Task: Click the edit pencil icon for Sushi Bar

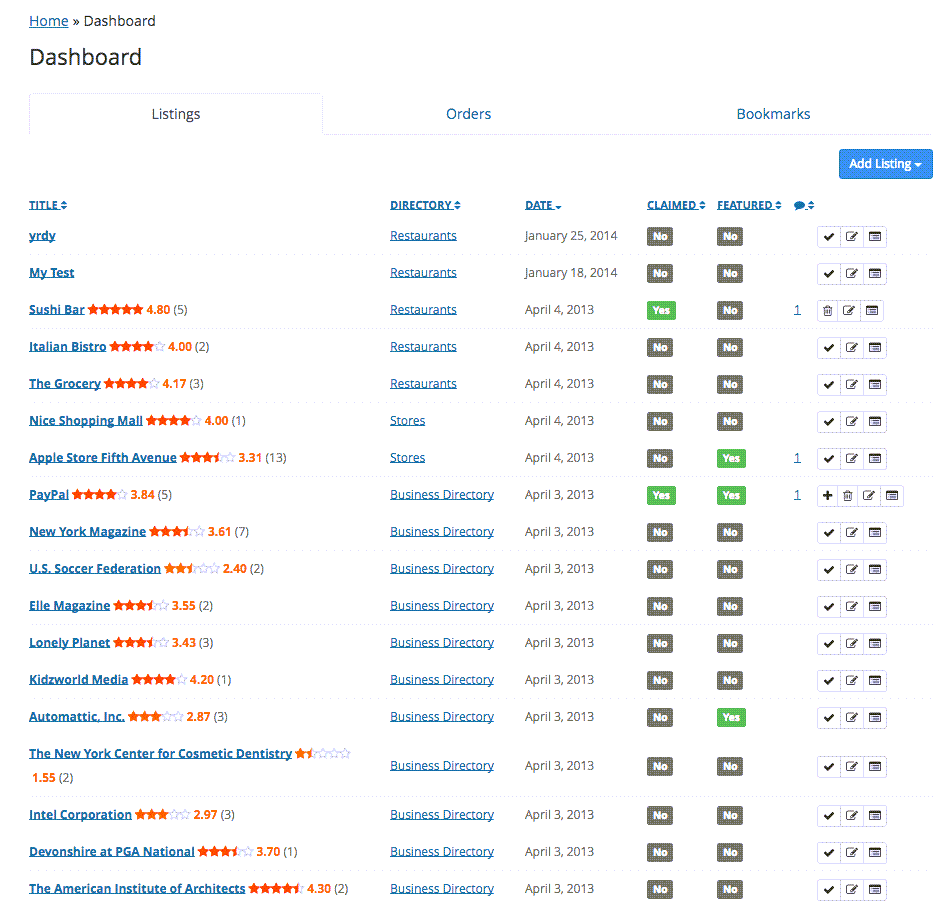Action: click(x=849, y=310)
